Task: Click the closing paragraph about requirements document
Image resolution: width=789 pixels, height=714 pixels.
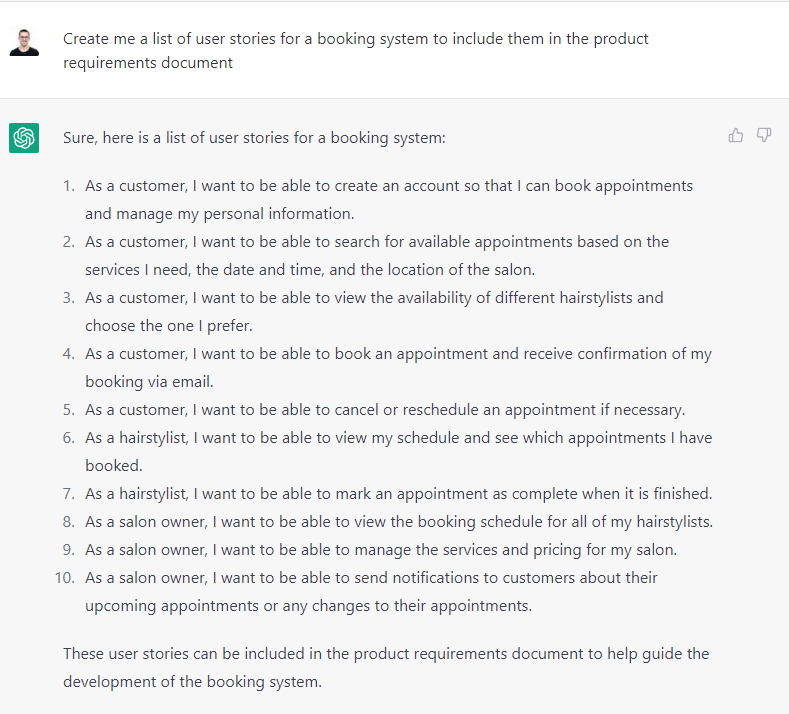Action: [386, 667]
